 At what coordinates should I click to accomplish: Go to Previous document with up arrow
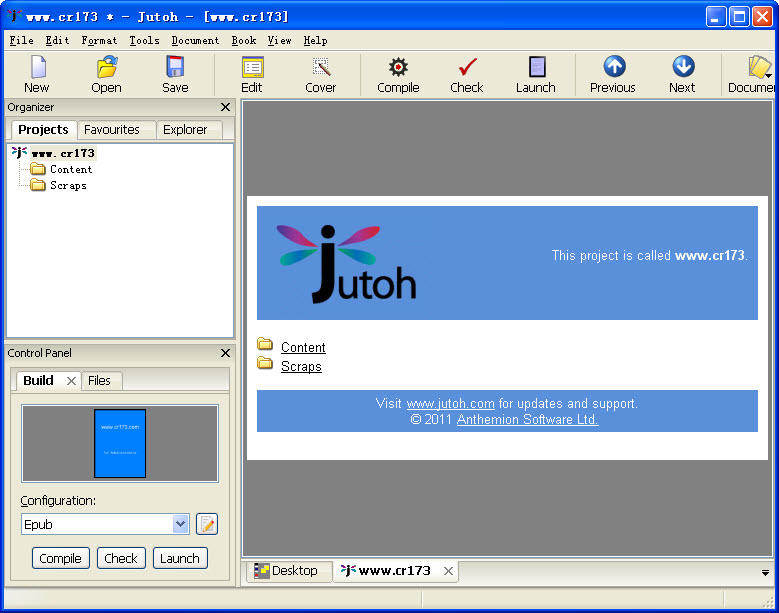[614, 67]
